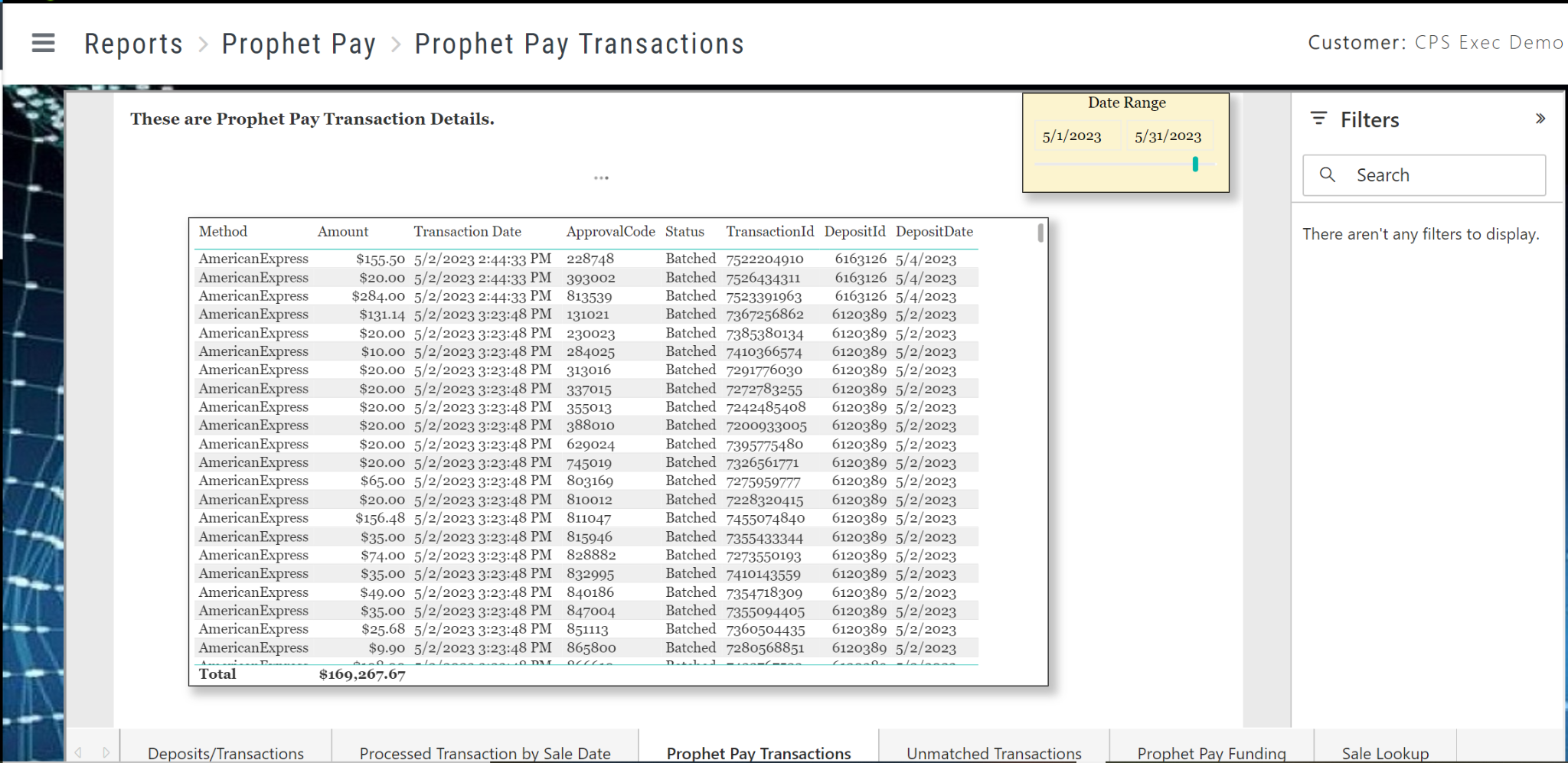Sort by DepositId column header
1568x763 pixels.
[x=854, y=231]
